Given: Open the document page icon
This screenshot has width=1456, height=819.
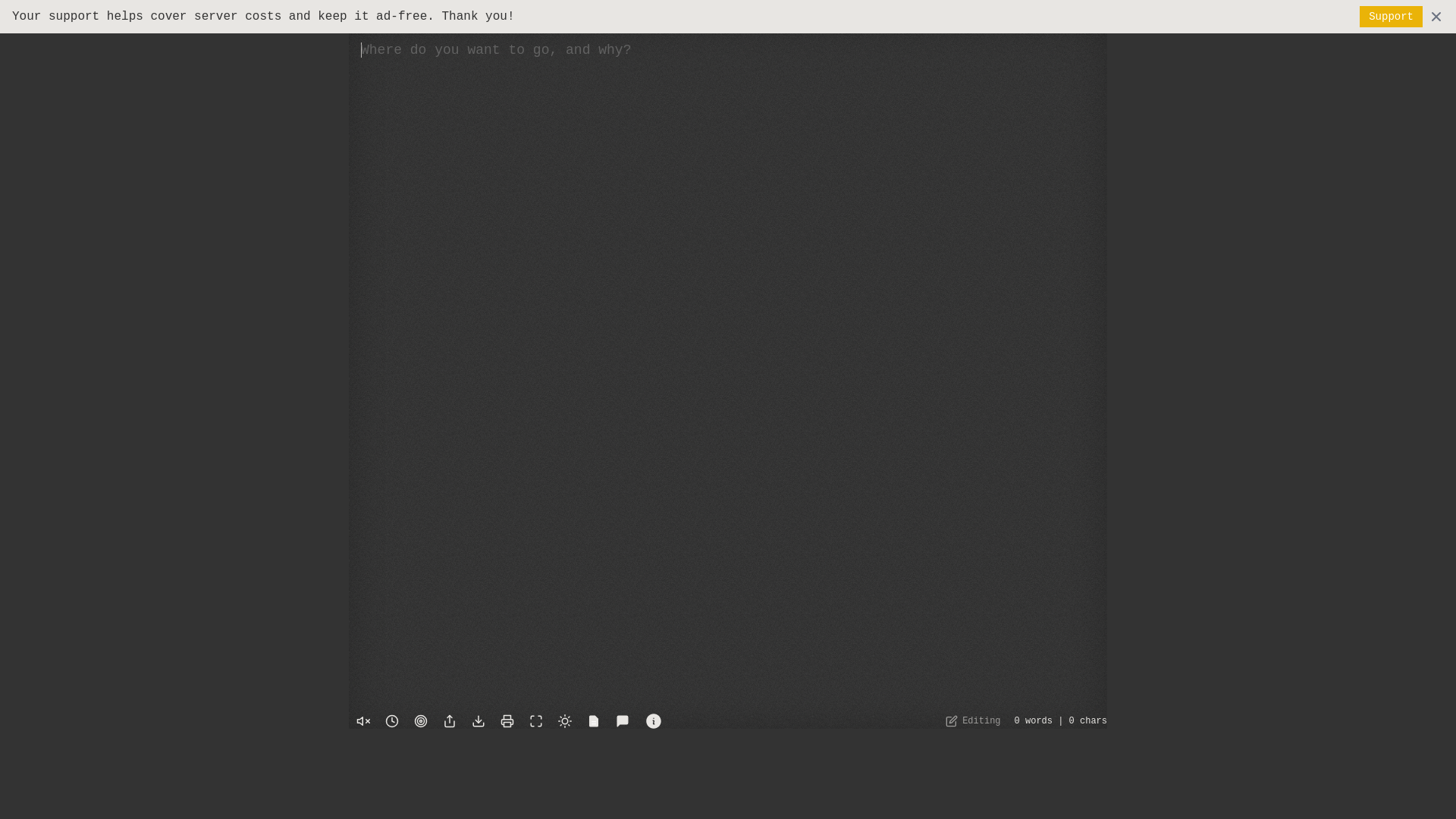Looking at the screenshot, I should click(x=594, y=721).
